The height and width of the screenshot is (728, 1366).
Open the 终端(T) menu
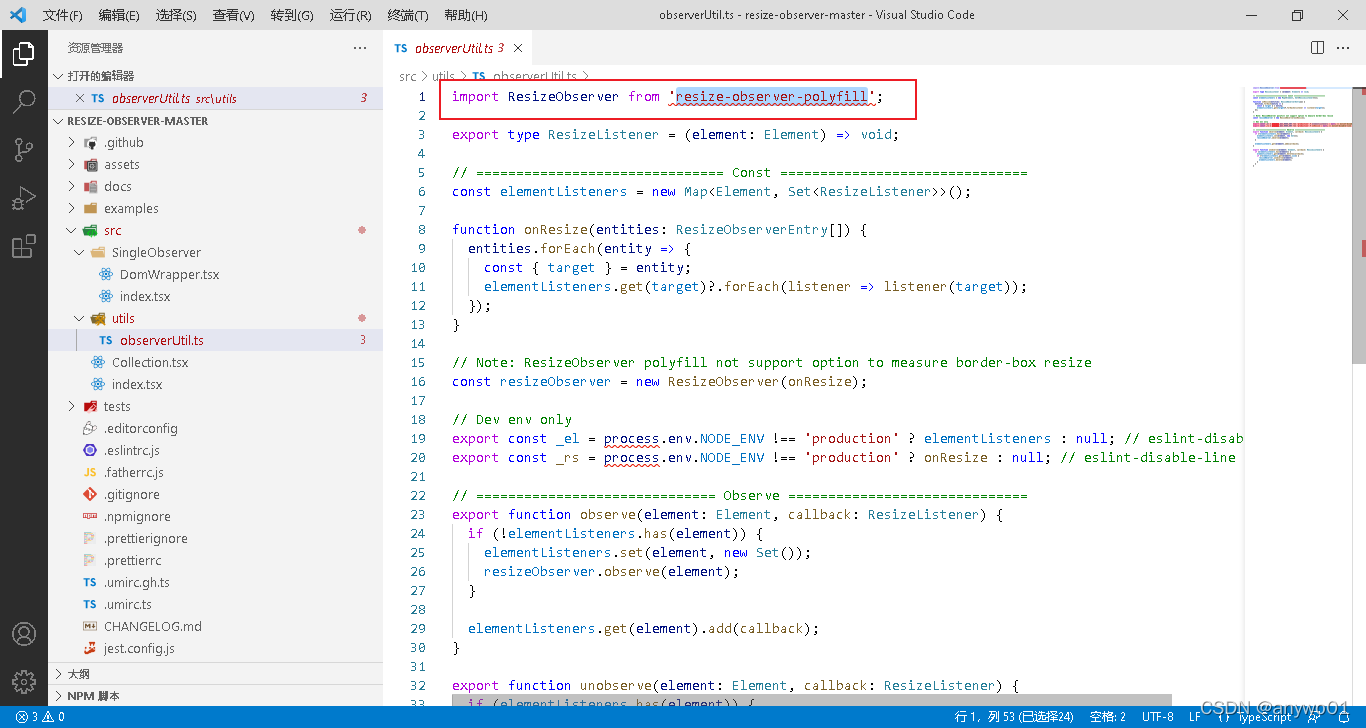coord(407,15)
